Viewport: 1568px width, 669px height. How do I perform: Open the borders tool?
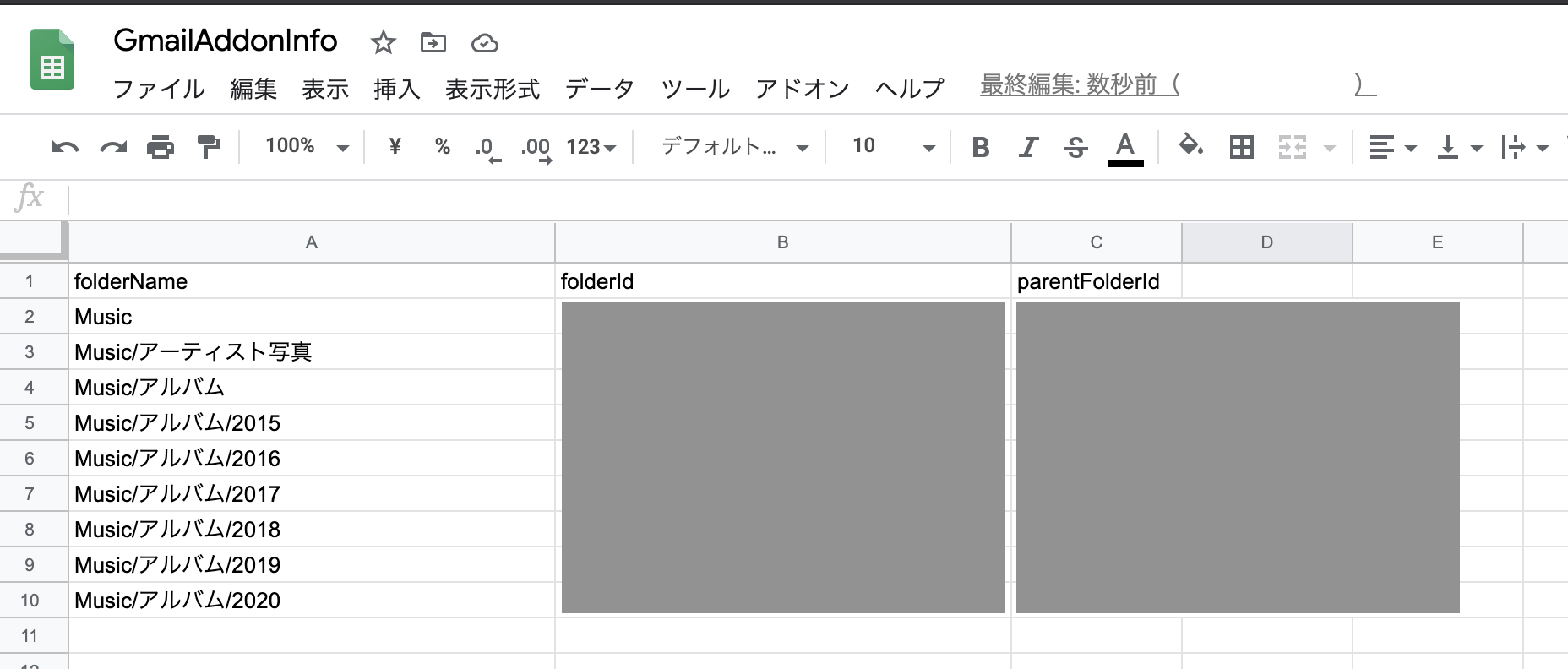(1242, 148)
